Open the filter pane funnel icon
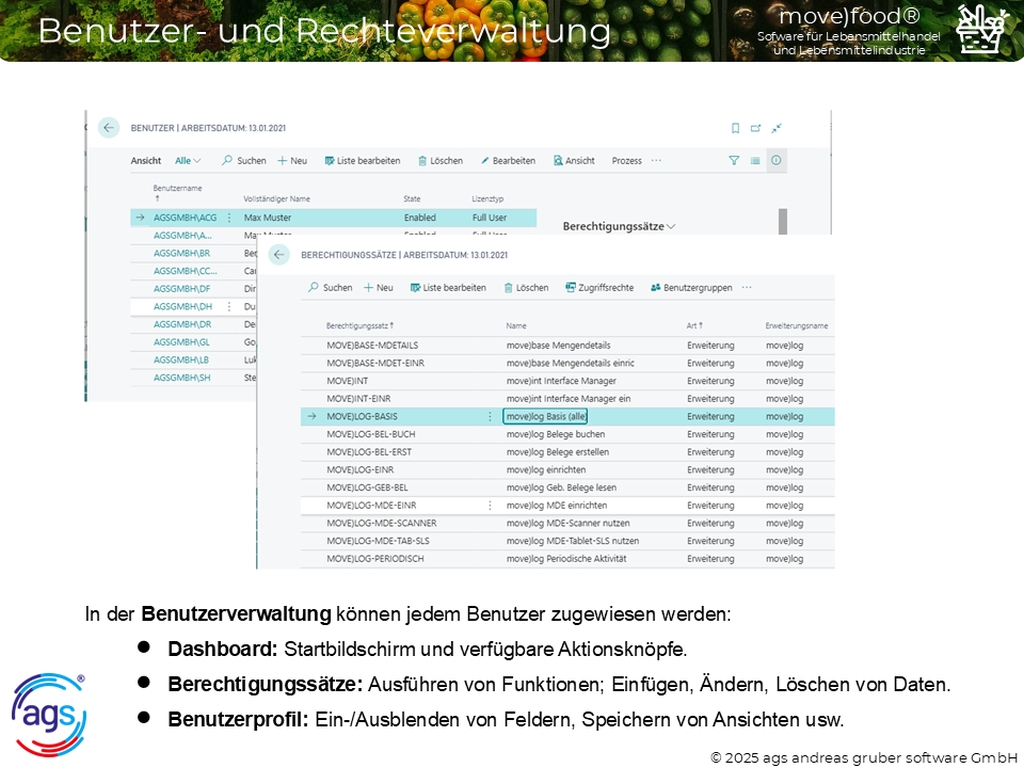This screenshot has width=1024, height=768. [734, 161]
